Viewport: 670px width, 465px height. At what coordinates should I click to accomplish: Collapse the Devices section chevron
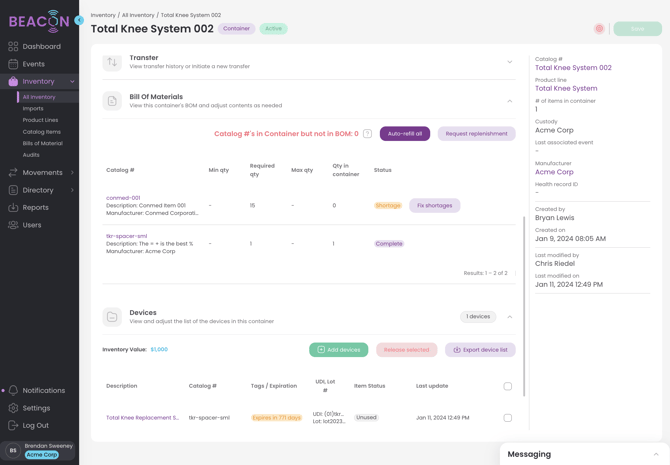[x=510, y=317]
